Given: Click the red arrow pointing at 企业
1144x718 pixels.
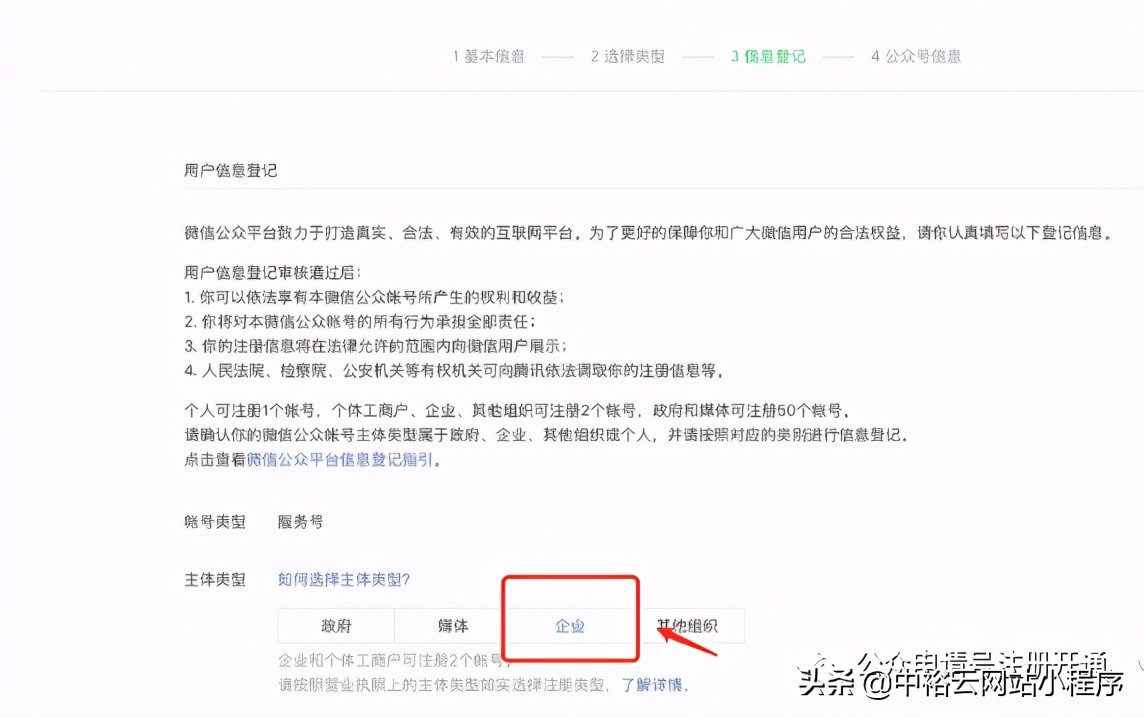Looking at the screenshot, I should coord(687,640).
